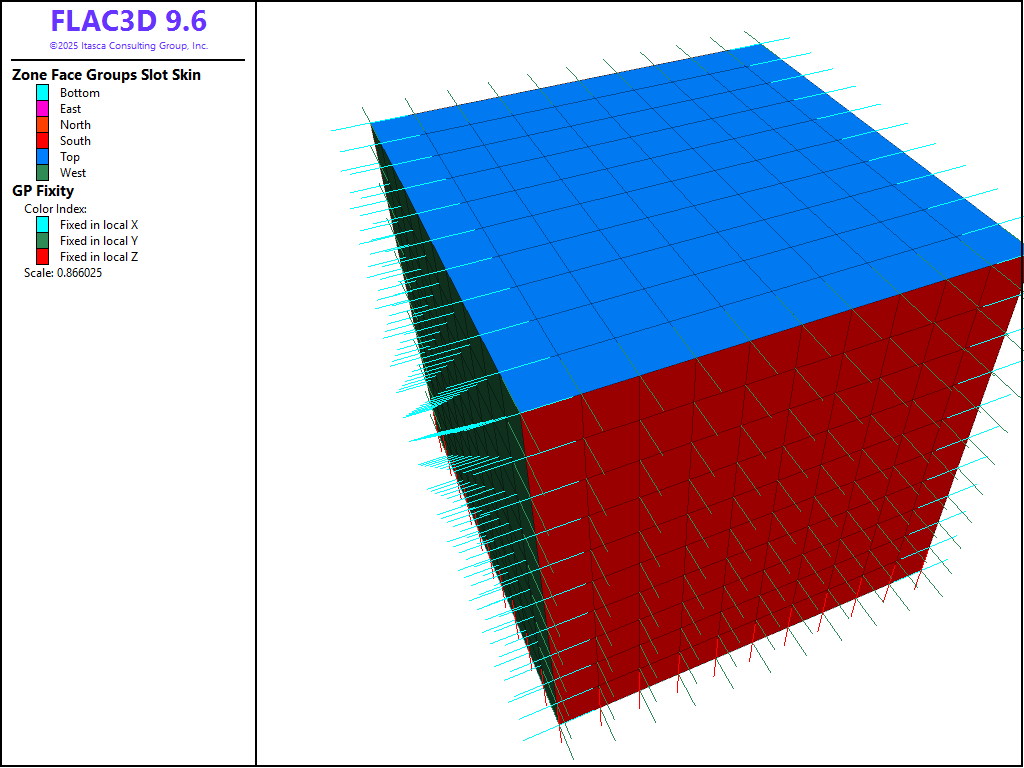Click the Fixed in local Y swatch
The width and height of the screenshot is (1024, 768).
coord(43,241)
